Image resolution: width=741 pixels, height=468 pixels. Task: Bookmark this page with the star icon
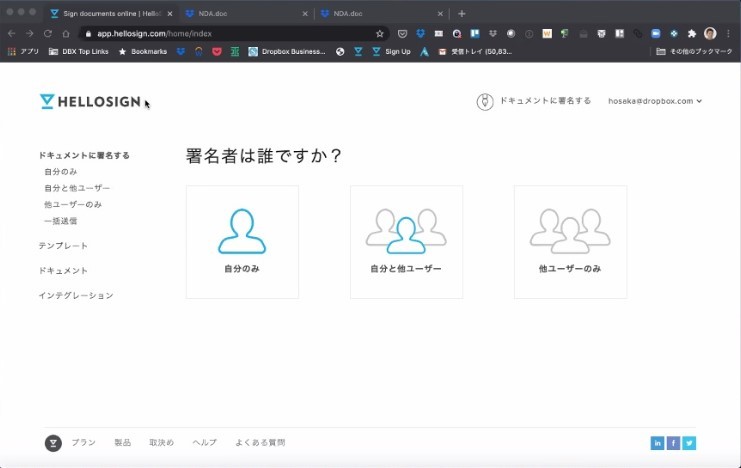[x=380, y=33]
